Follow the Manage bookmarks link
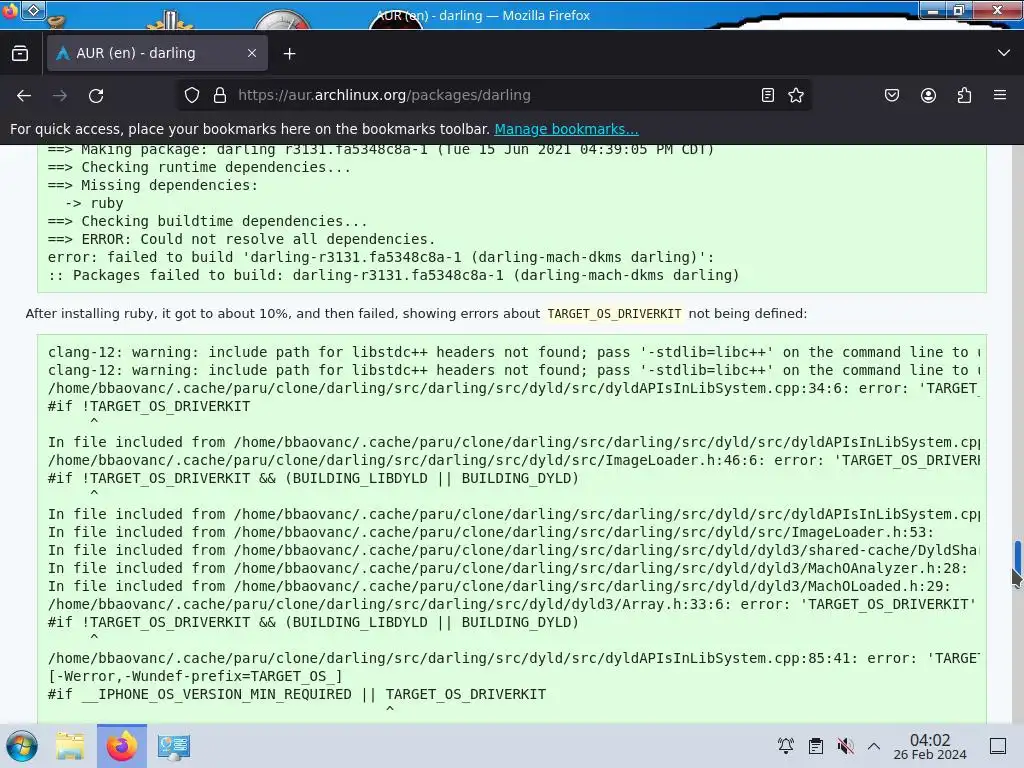The image size is (1024, 768). (x=566, y=129)
